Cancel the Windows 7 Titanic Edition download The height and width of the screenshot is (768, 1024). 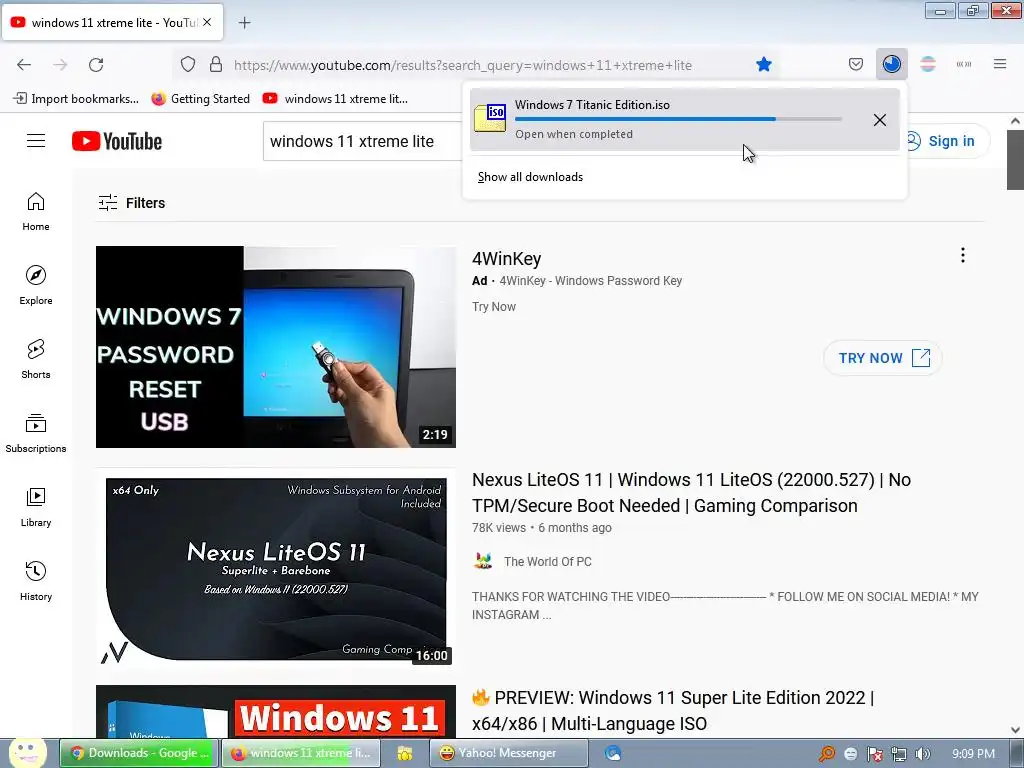(880, 120)
